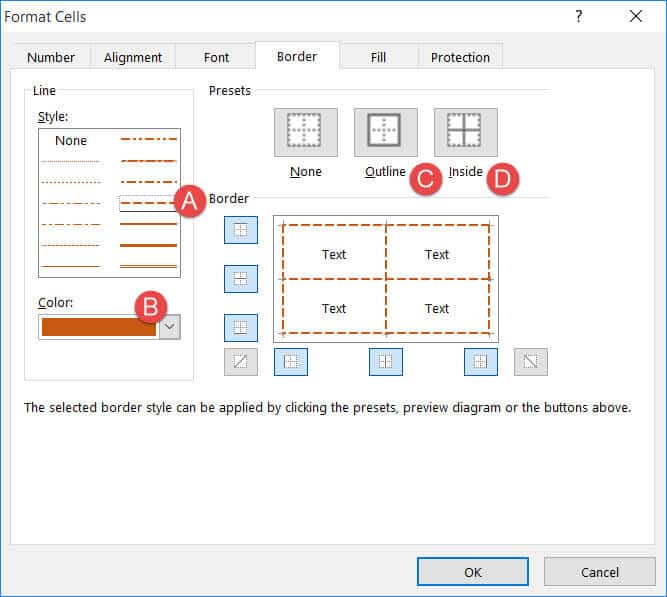Toggle the left border button
This screenshot has height=597, width=667.
click(x=291, y=362)
